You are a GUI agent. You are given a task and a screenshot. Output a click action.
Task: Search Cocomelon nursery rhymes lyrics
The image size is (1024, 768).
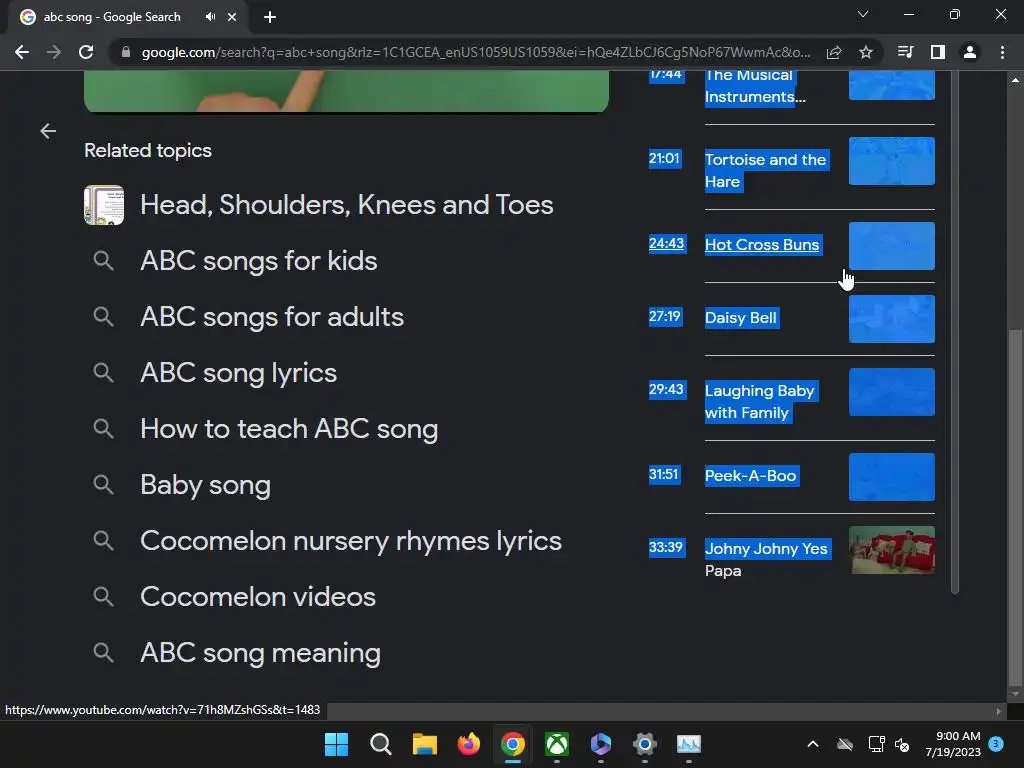point(351,541)
